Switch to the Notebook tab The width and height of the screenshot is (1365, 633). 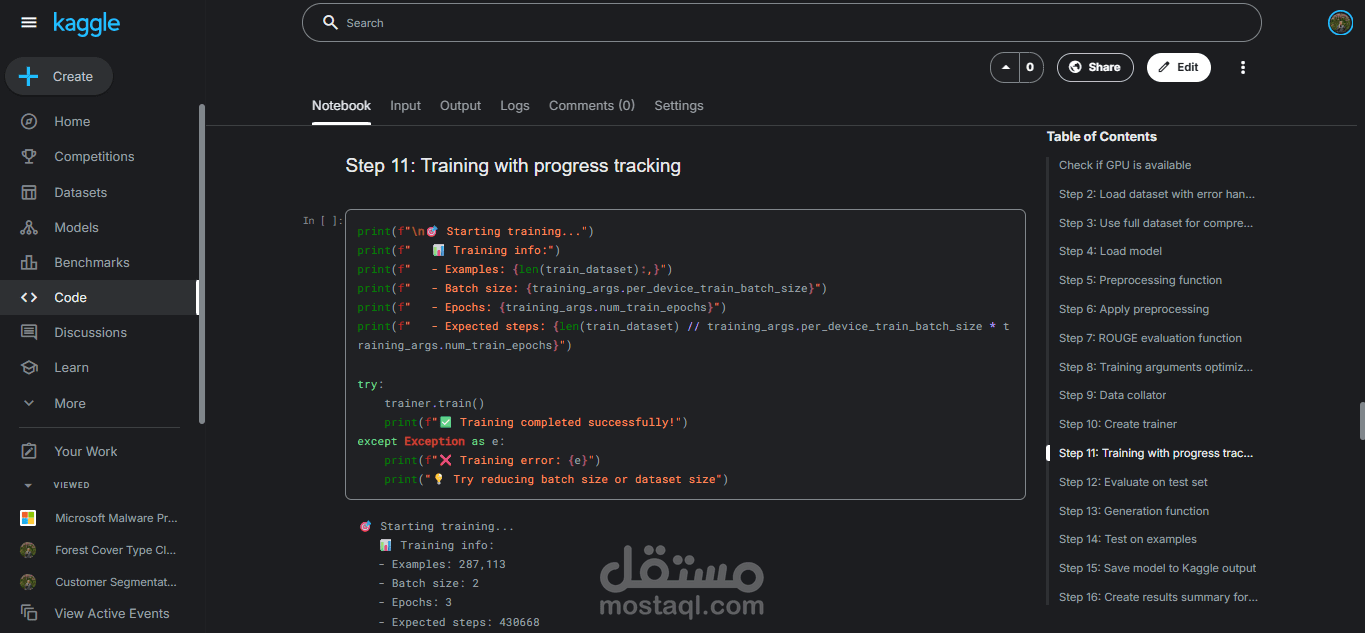(341, 105)
